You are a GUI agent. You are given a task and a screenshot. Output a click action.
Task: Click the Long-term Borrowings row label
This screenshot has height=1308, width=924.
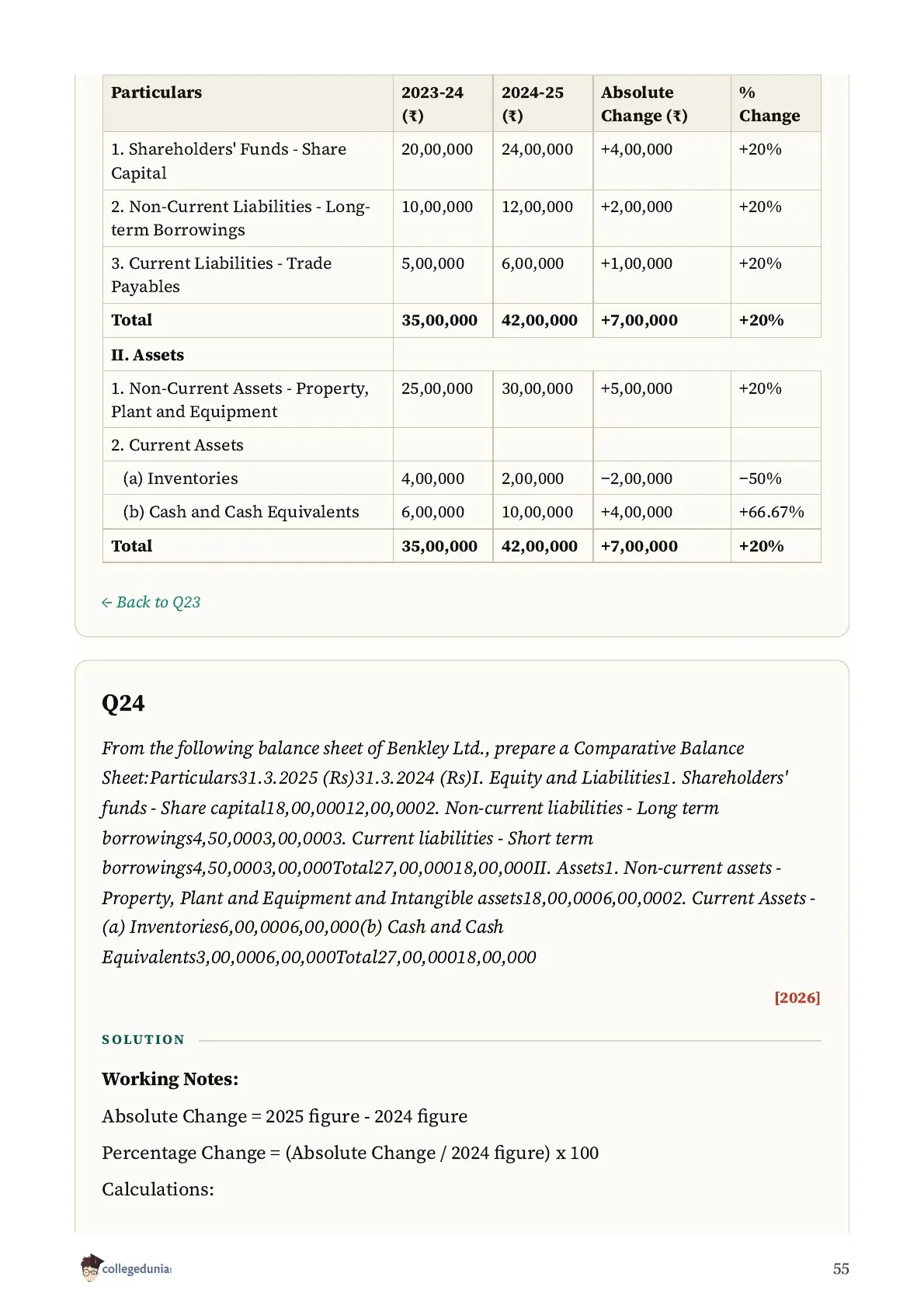241,218
